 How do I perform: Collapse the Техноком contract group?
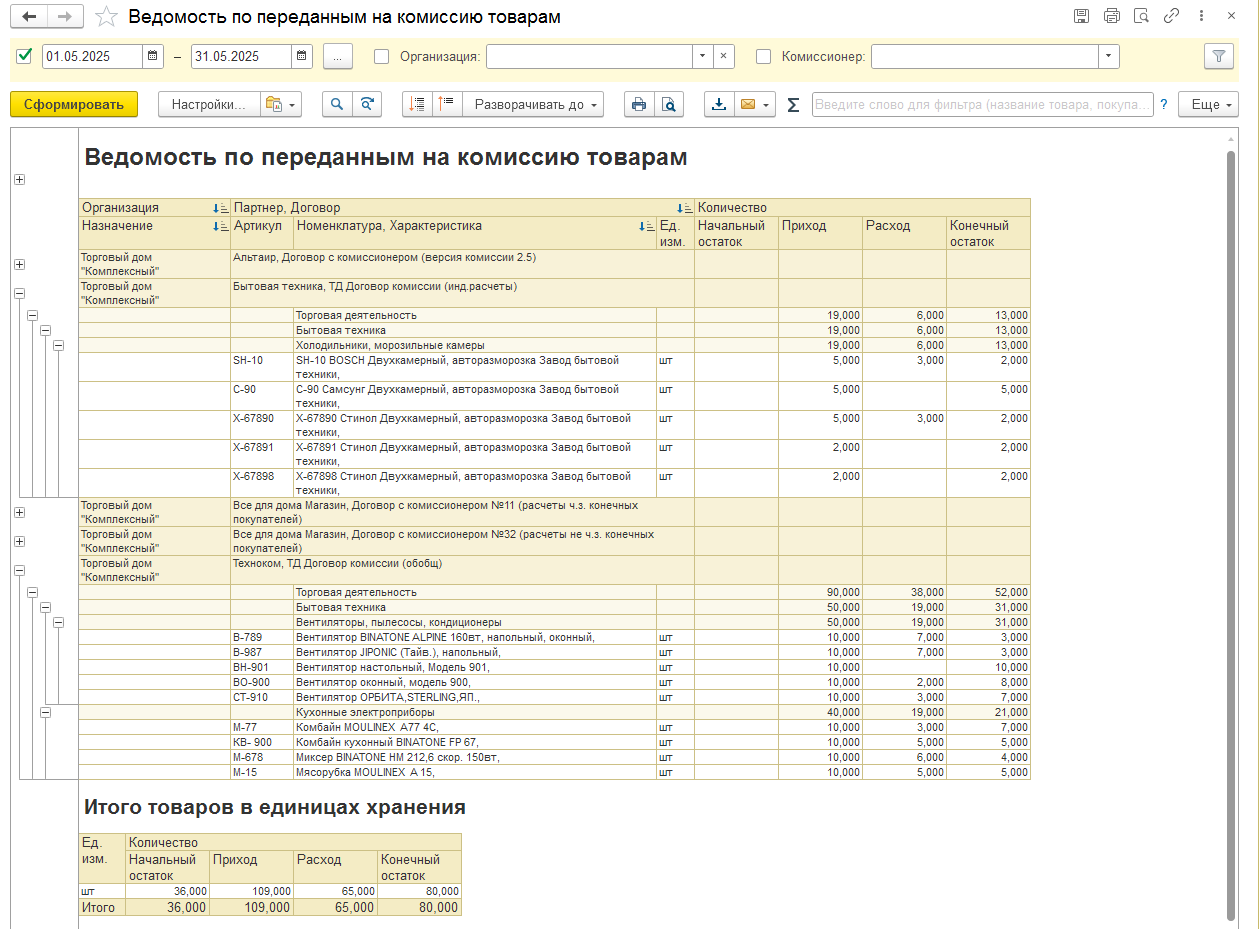tap(20, 570)
